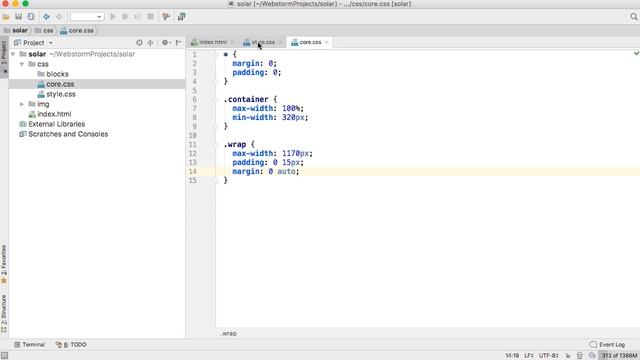Screen dimensions: 640x360
Task: Click Scroll from Source target icon
Action: pyautogui.click(x=139, y=42)
